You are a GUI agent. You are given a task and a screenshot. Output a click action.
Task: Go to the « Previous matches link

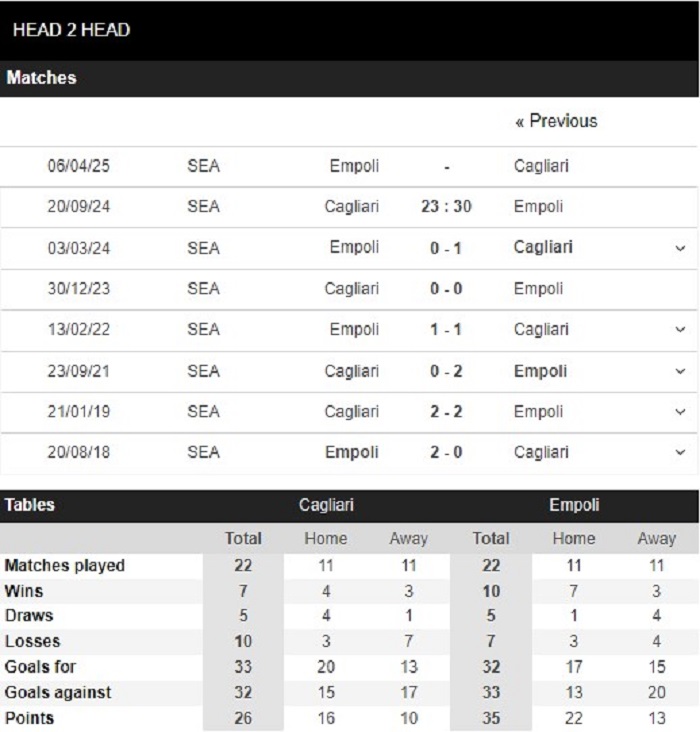point(556,121)
